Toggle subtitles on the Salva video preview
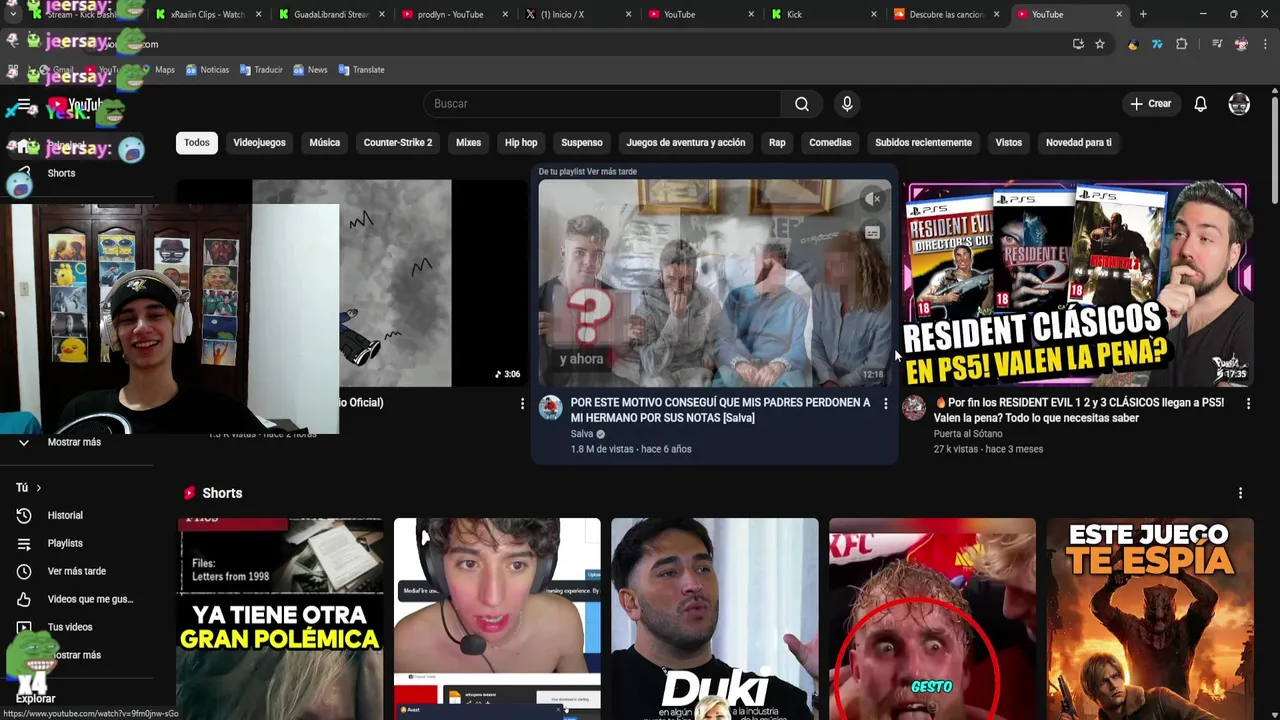 [872, 232]
